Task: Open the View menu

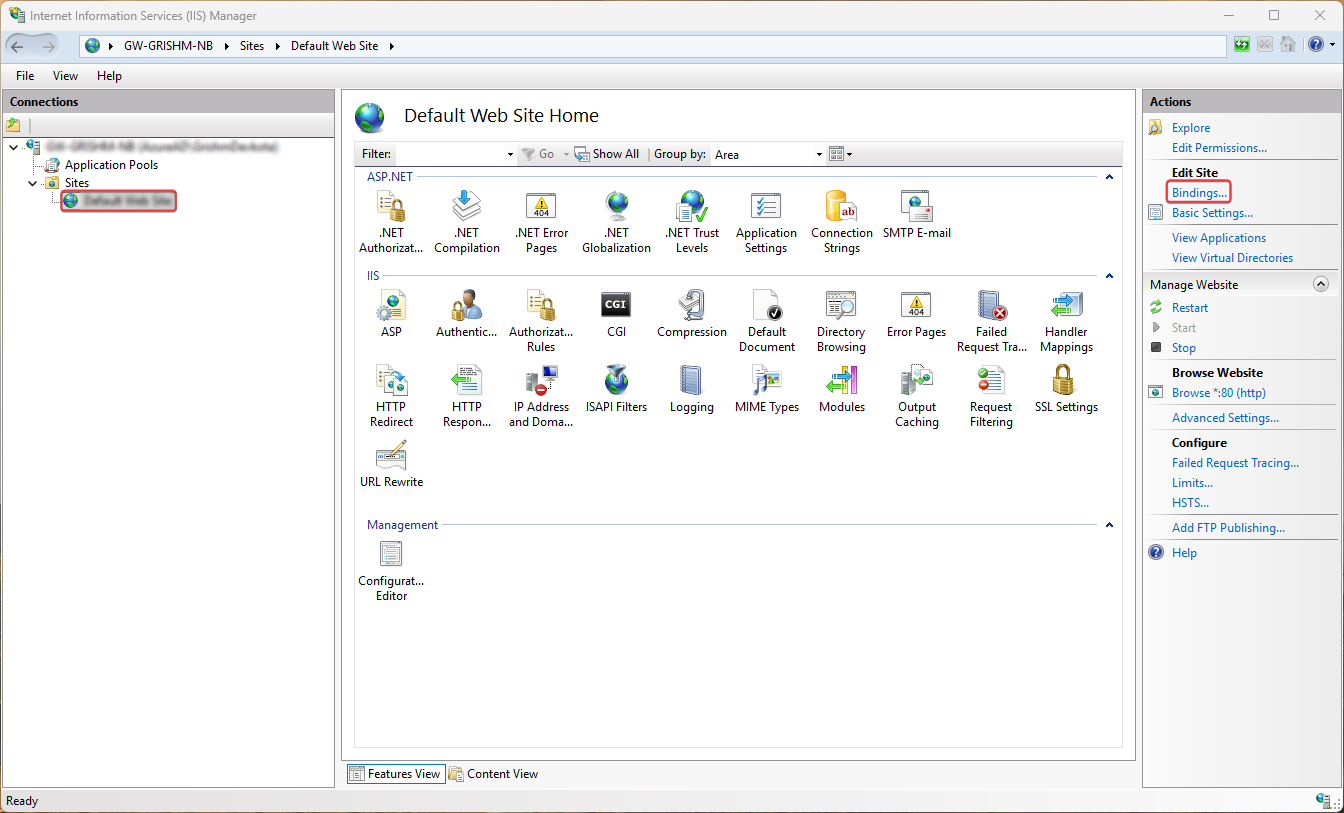Action: click(x=65, y=76)
